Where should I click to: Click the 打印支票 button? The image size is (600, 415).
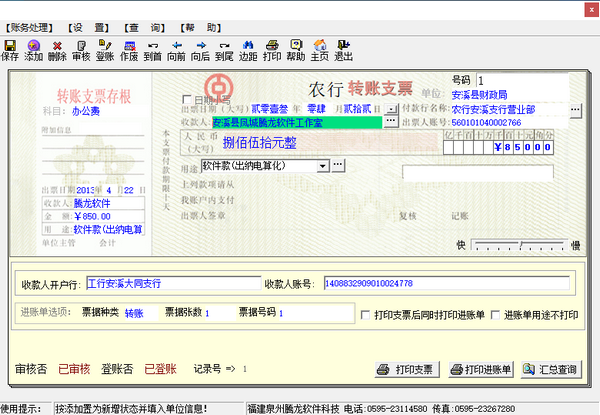[x=407, y=370]
